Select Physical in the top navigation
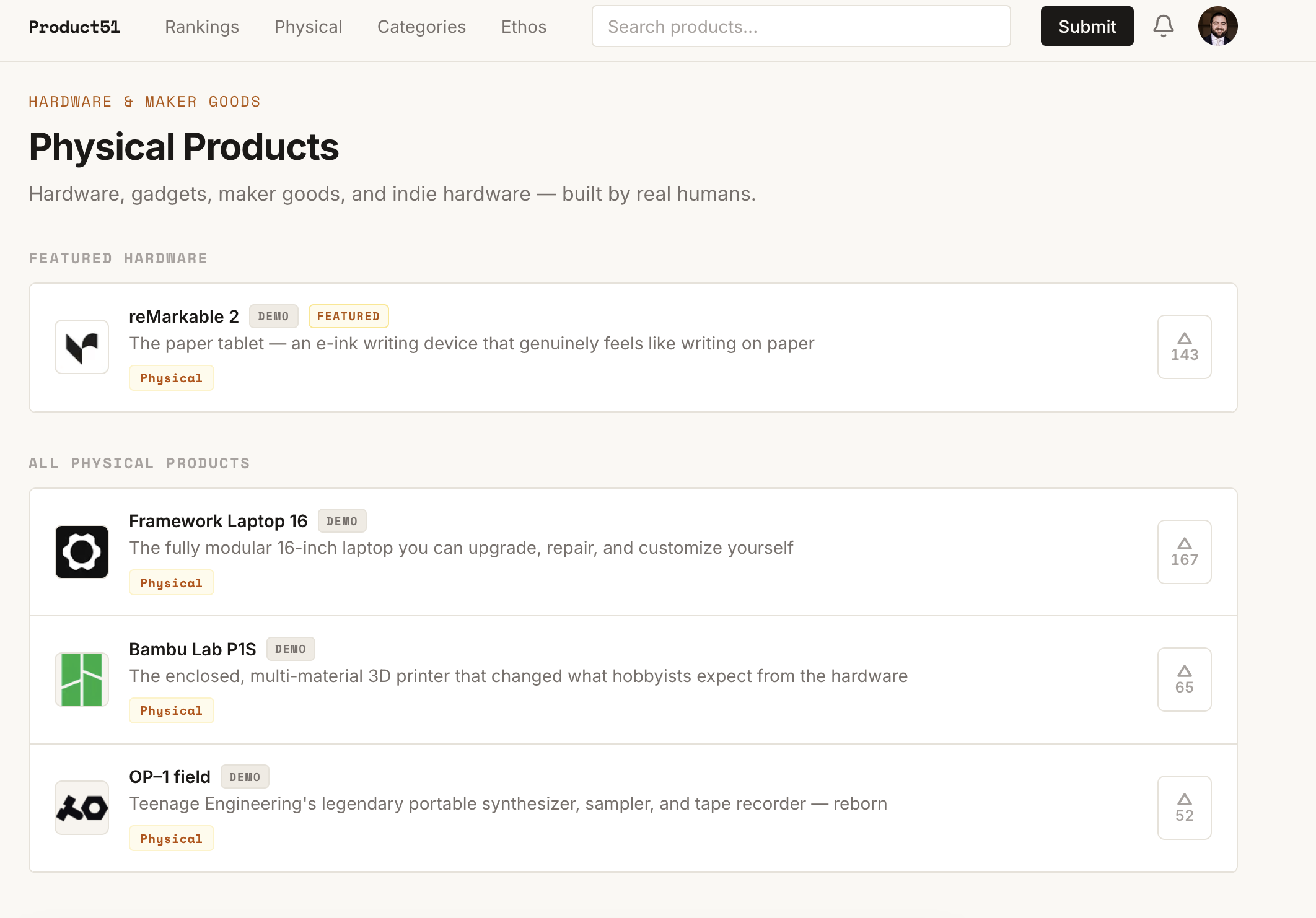 click(x=308, y=27)
